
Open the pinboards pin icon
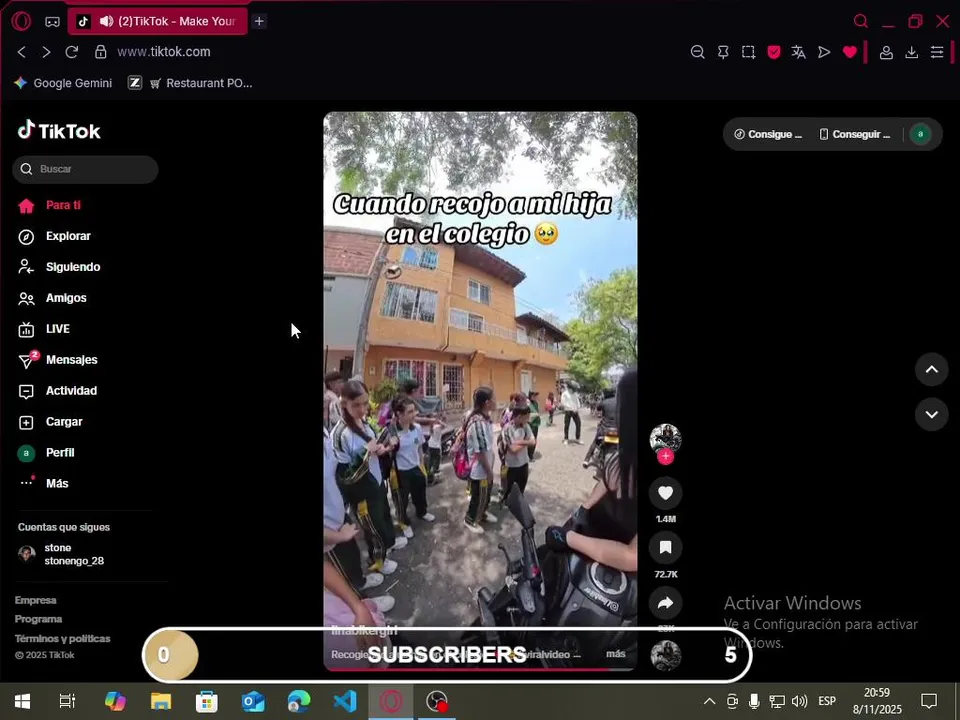pos(723,52)
